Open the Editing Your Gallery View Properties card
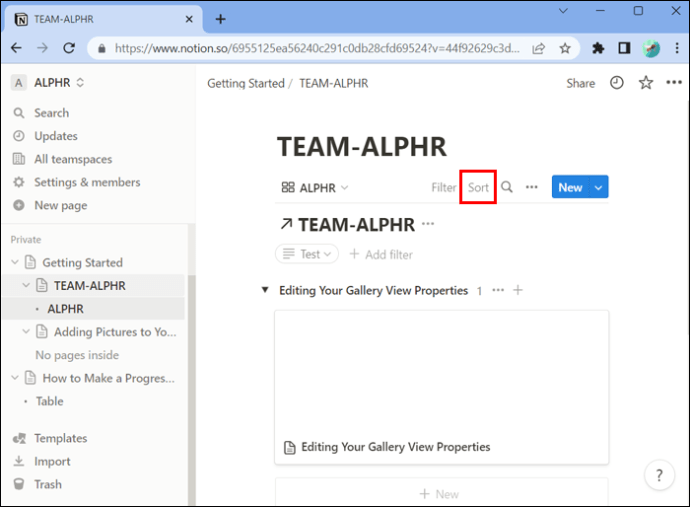 pyautogui.click(x=442, y=387)
